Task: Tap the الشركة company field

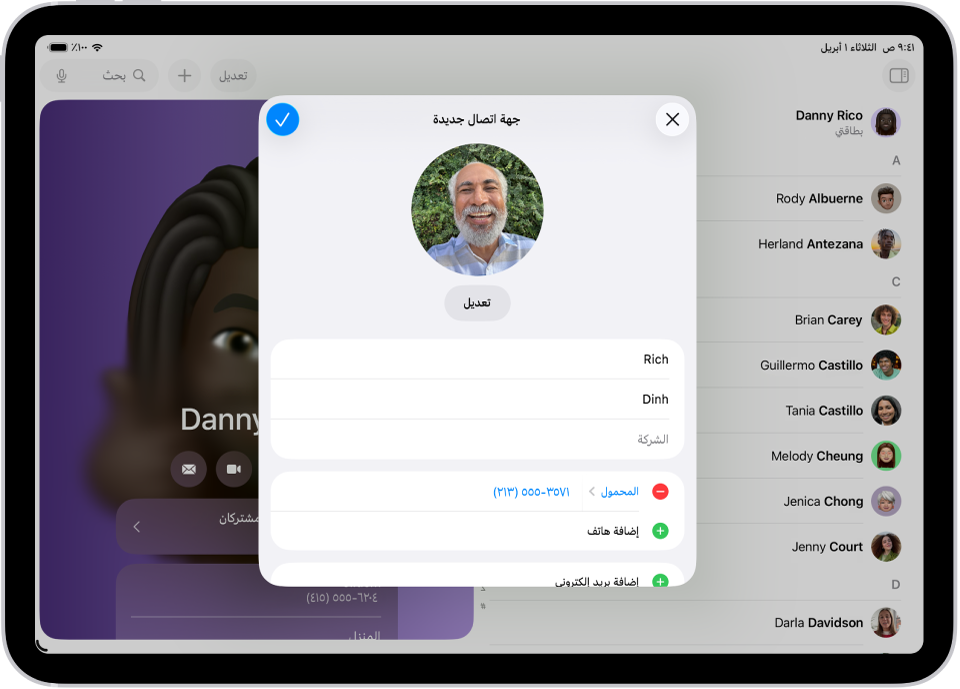Action: pyautogui.click(x=477, y=439)
